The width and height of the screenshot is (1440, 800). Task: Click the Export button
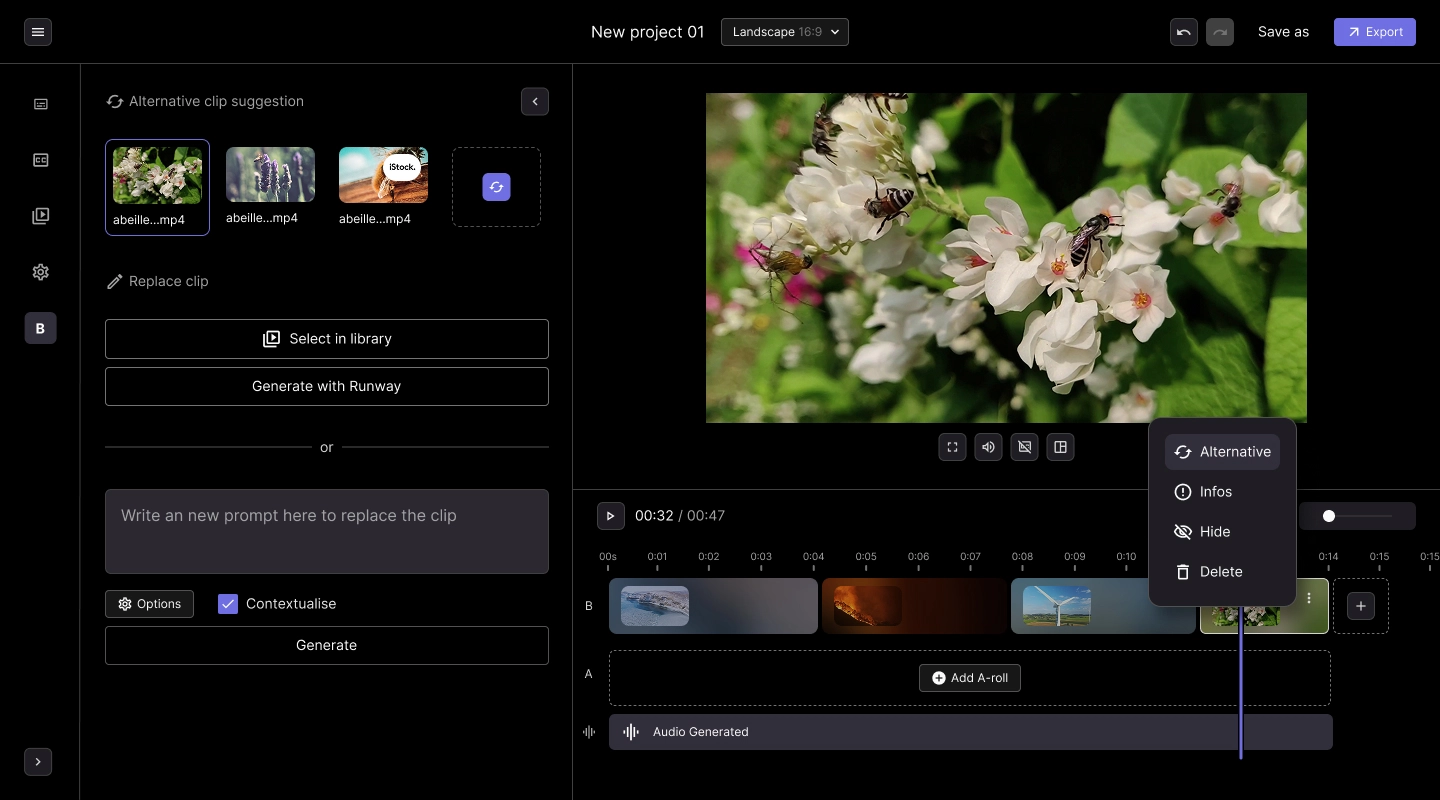[1374, 32]
